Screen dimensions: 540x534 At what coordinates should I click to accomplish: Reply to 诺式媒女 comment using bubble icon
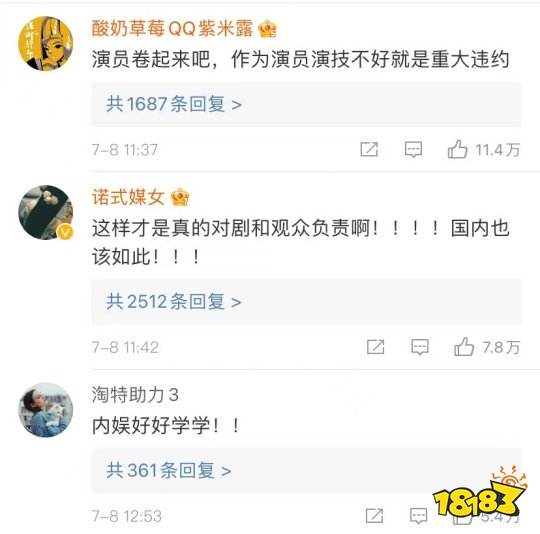tap(420, 347)
